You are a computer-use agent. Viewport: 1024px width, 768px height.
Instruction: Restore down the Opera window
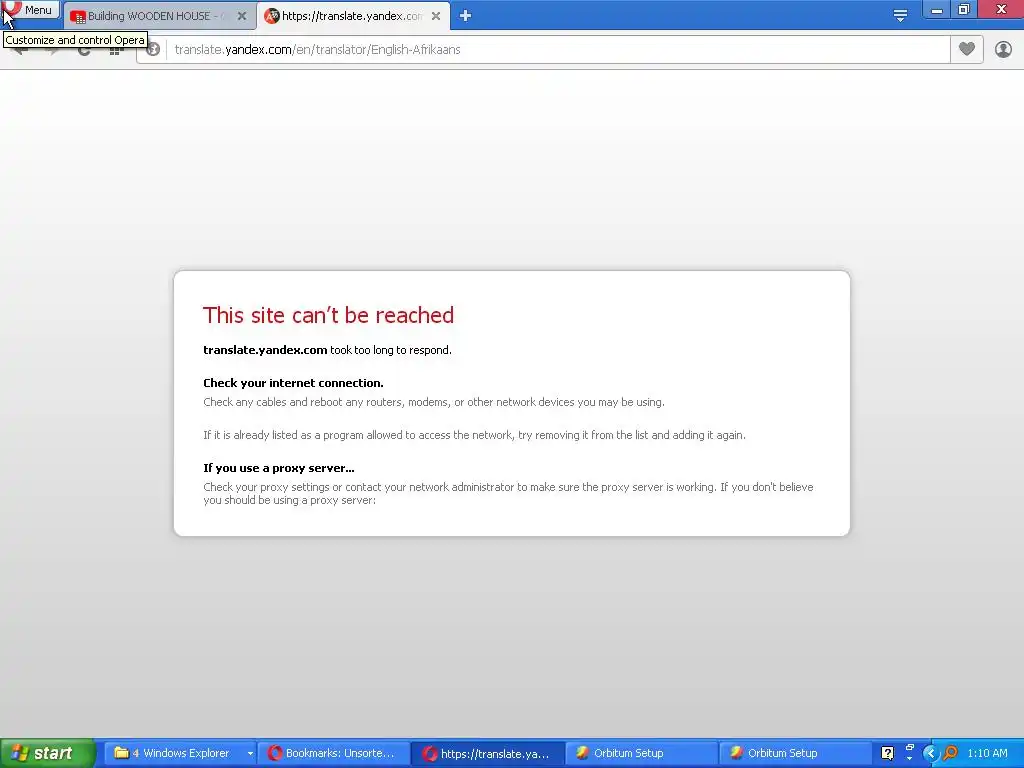tap(964, 10)
